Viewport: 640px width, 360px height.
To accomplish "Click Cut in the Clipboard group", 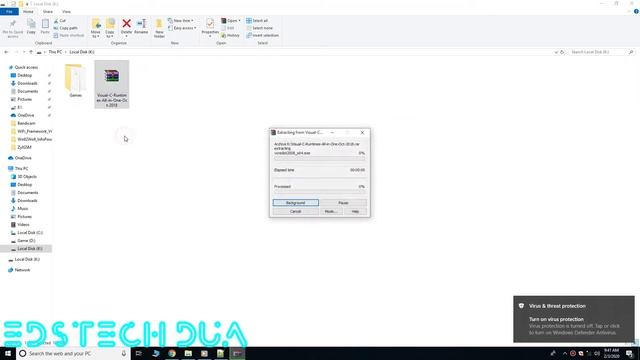I will click(60, 20).
